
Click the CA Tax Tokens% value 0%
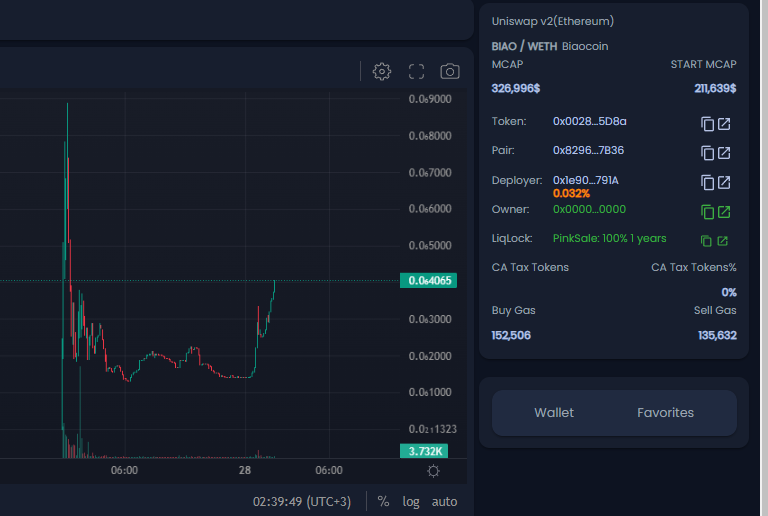pos(729,292)
